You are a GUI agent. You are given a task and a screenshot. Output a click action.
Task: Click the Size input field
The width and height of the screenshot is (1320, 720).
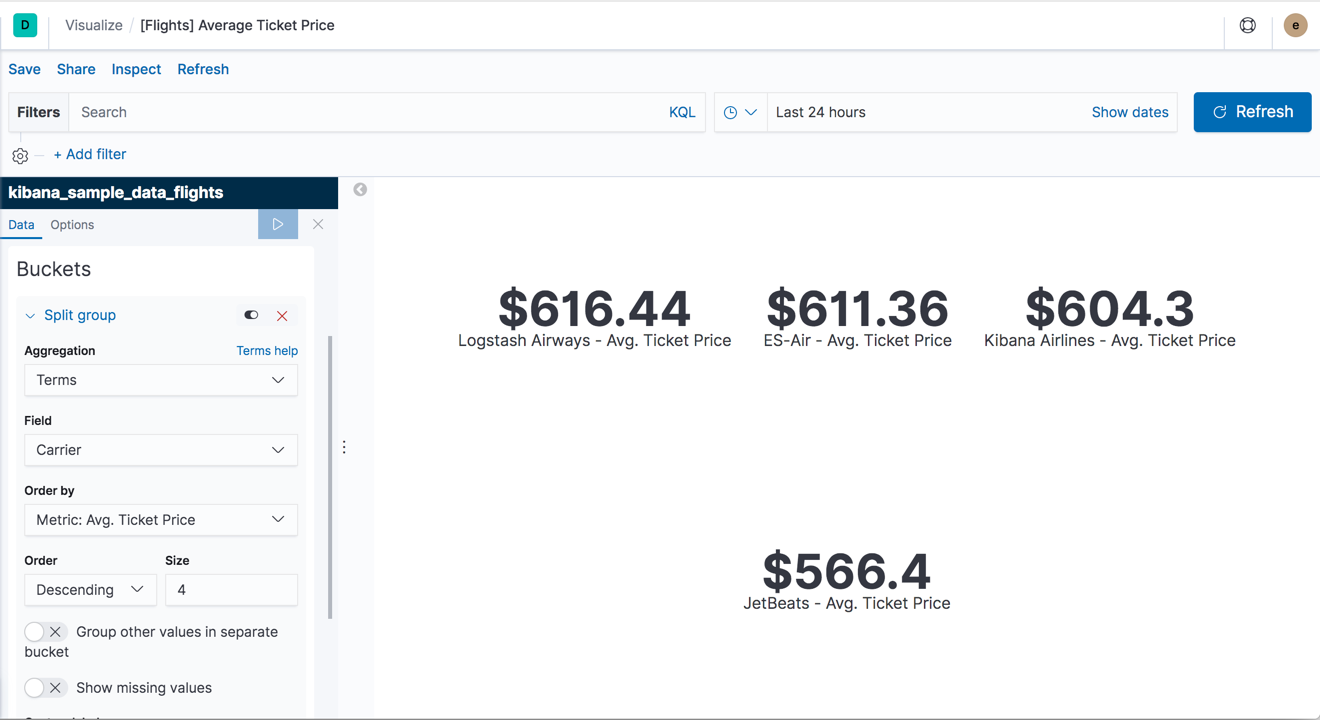click(231, 590)
